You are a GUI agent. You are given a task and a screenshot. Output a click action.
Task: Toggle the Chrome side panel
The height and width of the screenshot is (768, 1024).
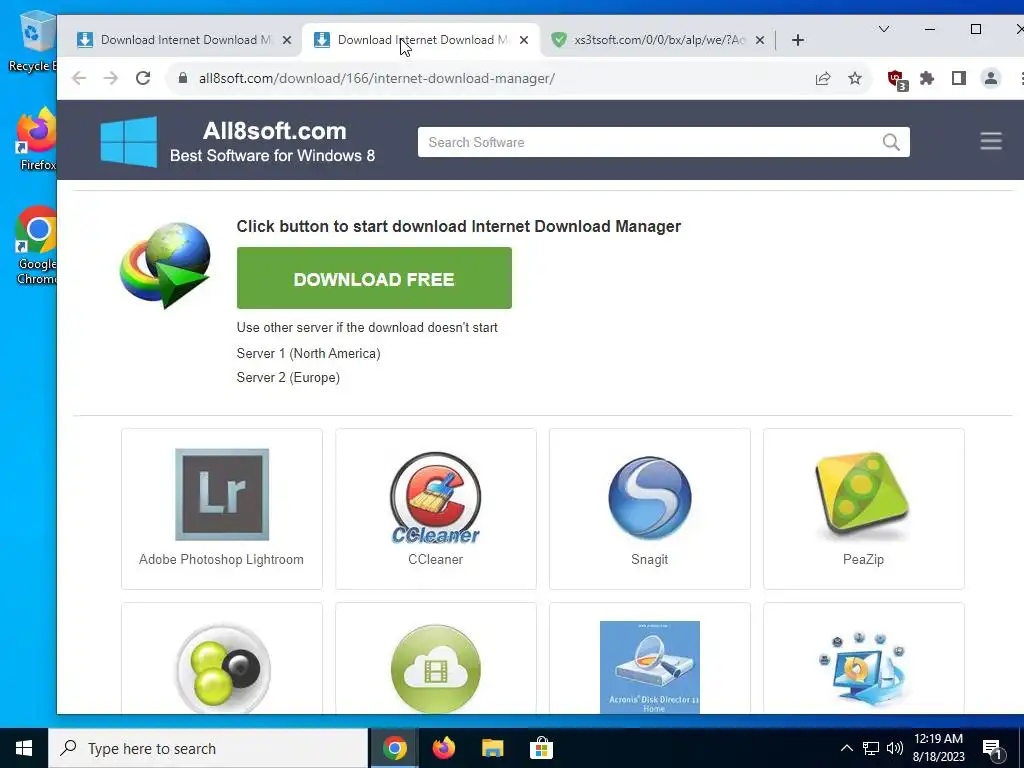959,78
